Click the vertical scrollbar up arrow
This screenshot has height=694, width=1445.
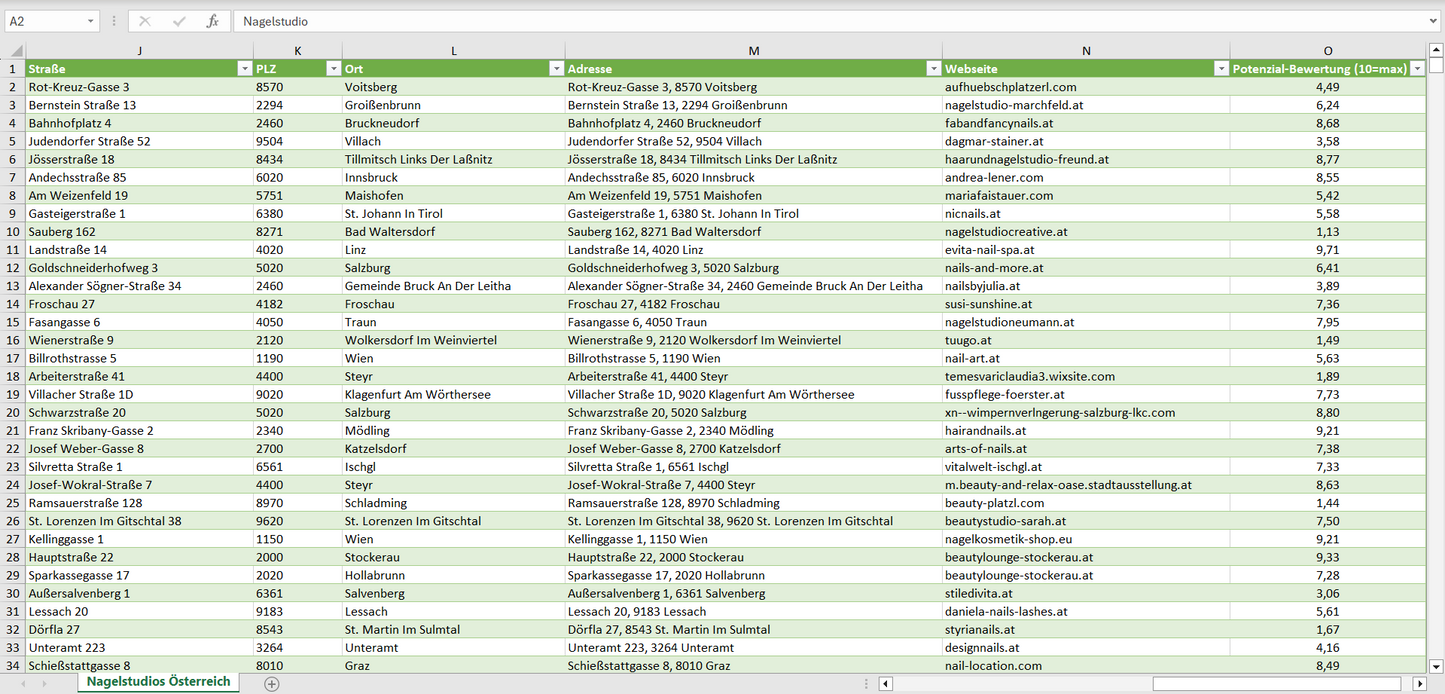click(x=1437, y=48)
